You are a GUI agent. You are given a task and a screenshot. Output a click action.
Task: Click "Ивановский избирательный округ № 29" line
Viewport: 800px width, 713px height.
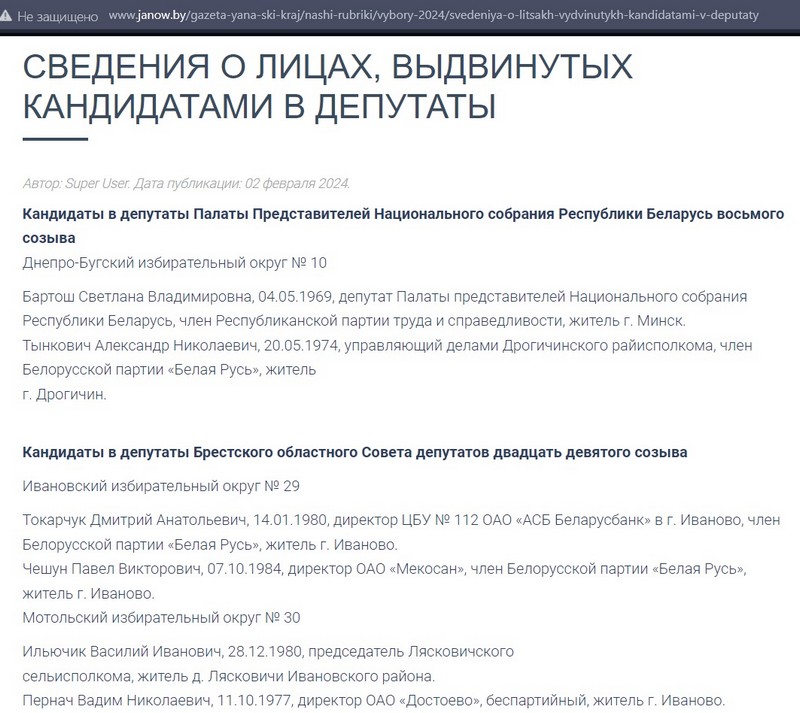[x=160, y=486]
